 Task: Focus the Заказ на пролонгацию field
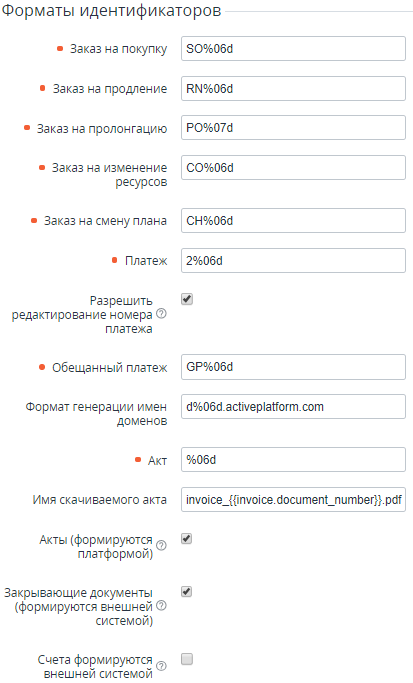pos(293,128)
